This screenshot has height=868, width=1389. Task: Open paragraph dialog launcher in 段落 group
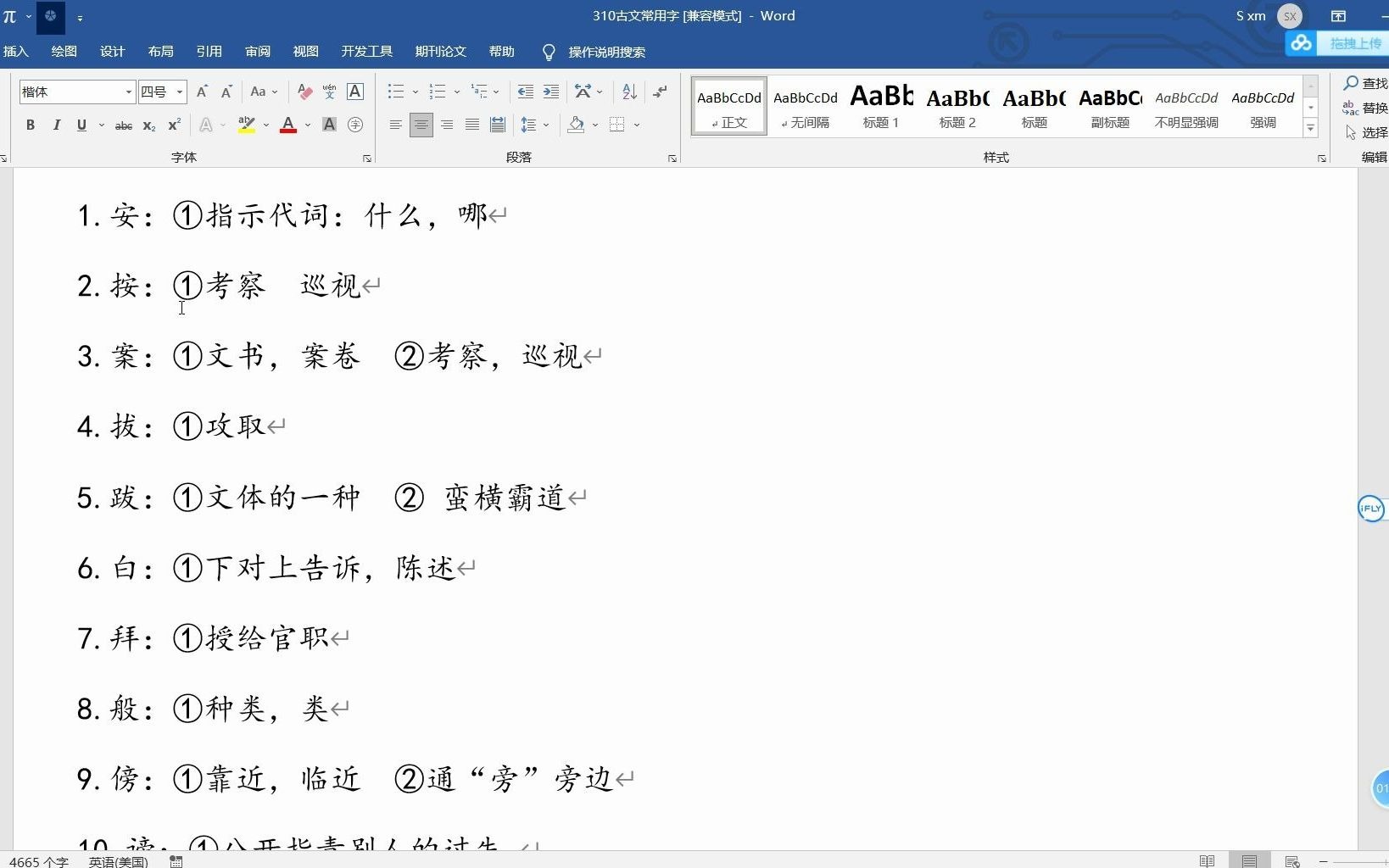click(x=672, y=159)
